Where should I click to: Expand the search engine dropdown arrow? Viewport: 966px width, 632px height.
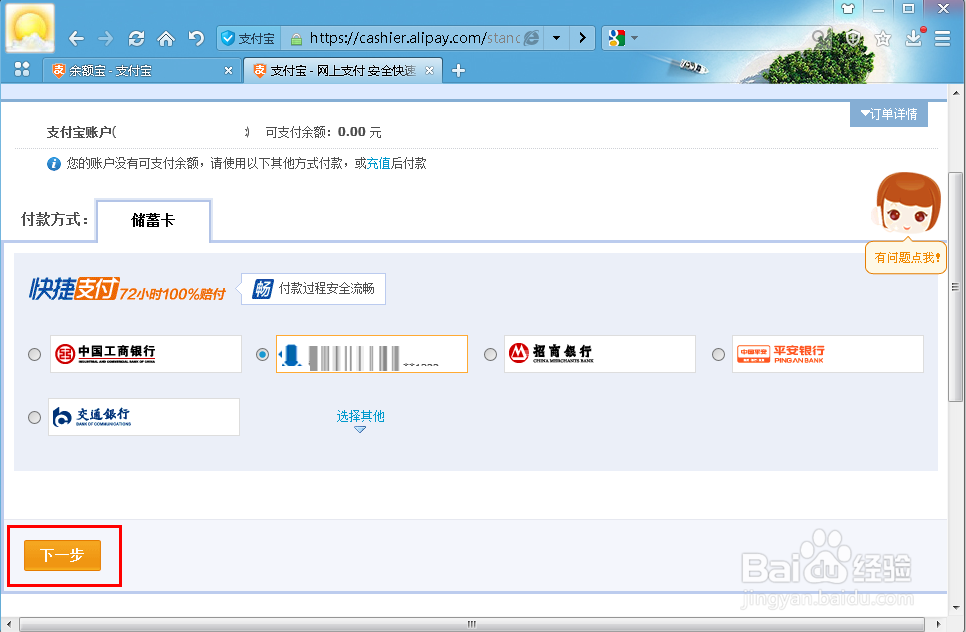[633, 37]
